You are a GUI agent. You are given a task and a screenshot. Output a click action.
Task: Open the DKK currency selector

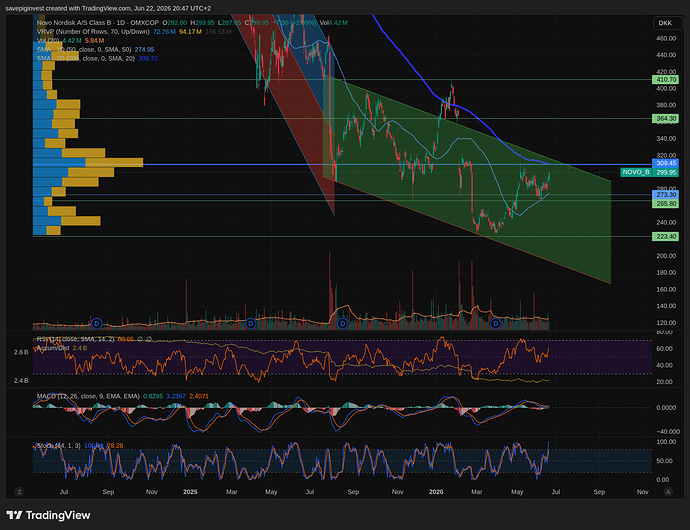[x=665, y=23]
